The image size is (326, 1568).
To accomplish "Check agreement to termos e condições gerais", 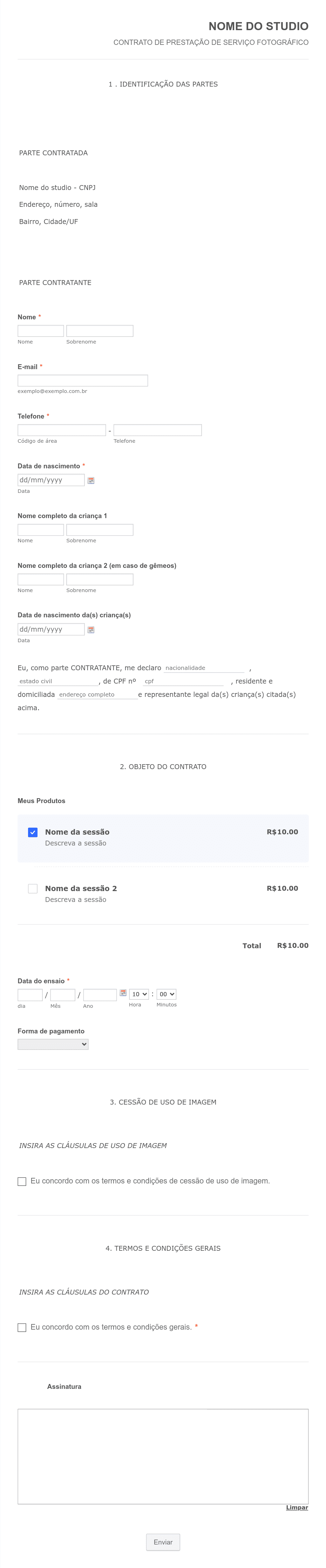I will [x=22, y=1328].
